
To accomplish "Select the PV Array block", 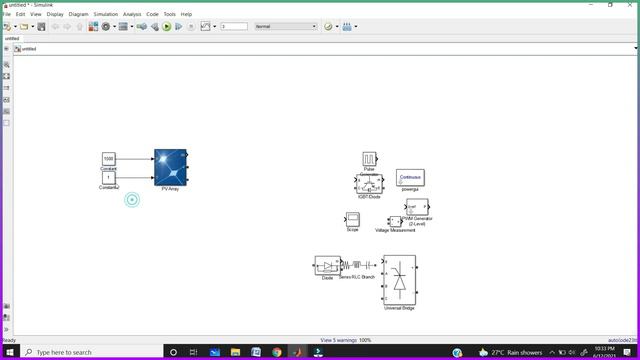I will pos(171,167).
